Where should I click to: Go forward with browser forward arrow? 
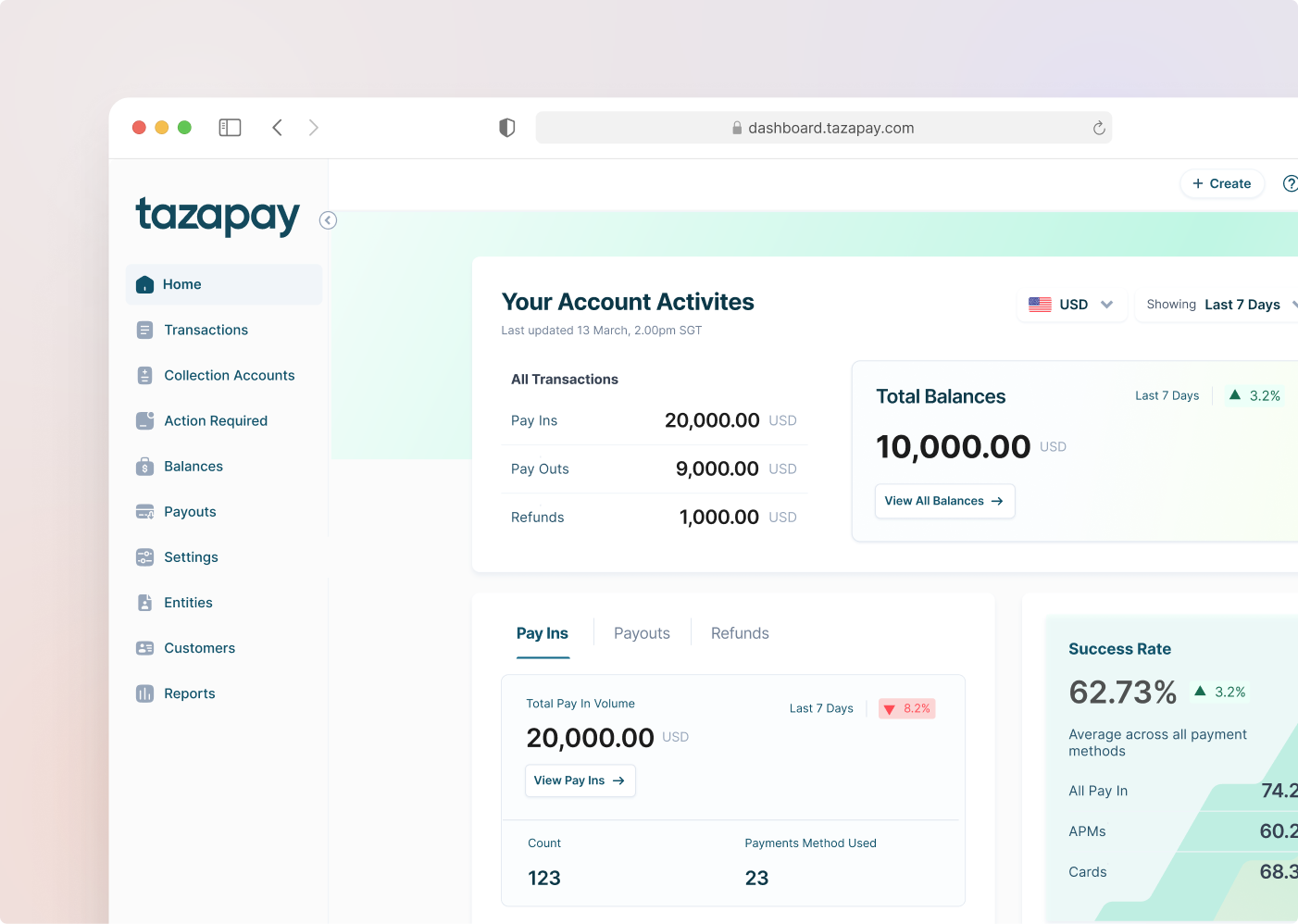pyautogui.click(x=313, y=128)
